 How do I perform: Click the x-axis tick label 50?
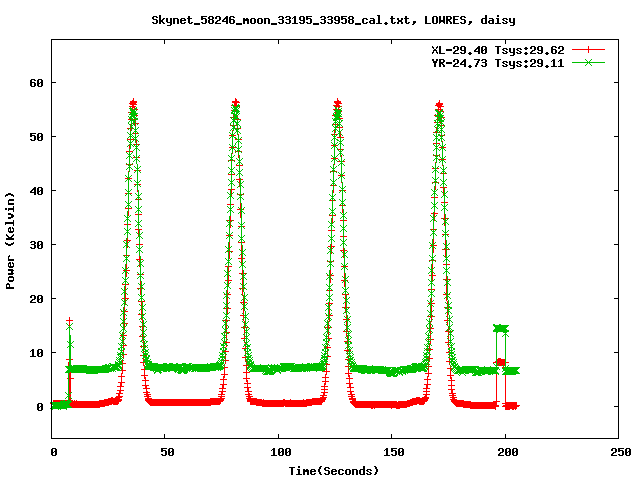167,452
